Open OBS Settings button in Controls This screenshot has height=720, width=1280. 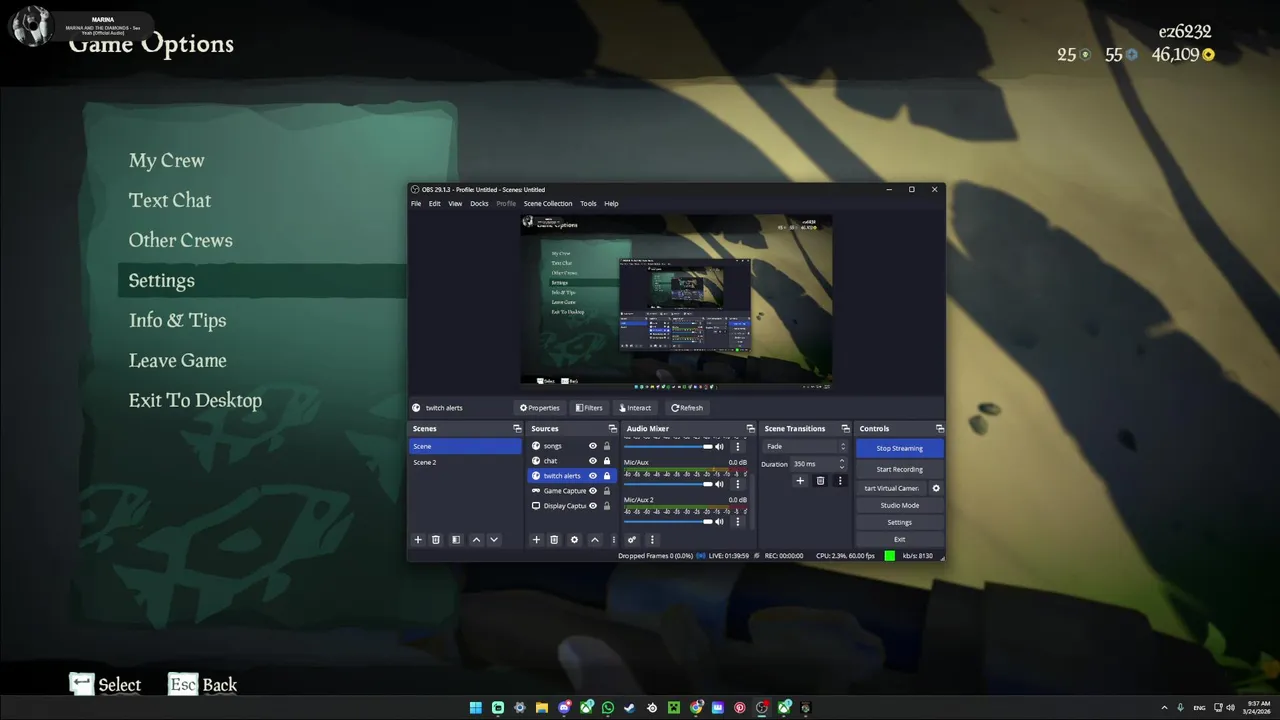point(900,522)
